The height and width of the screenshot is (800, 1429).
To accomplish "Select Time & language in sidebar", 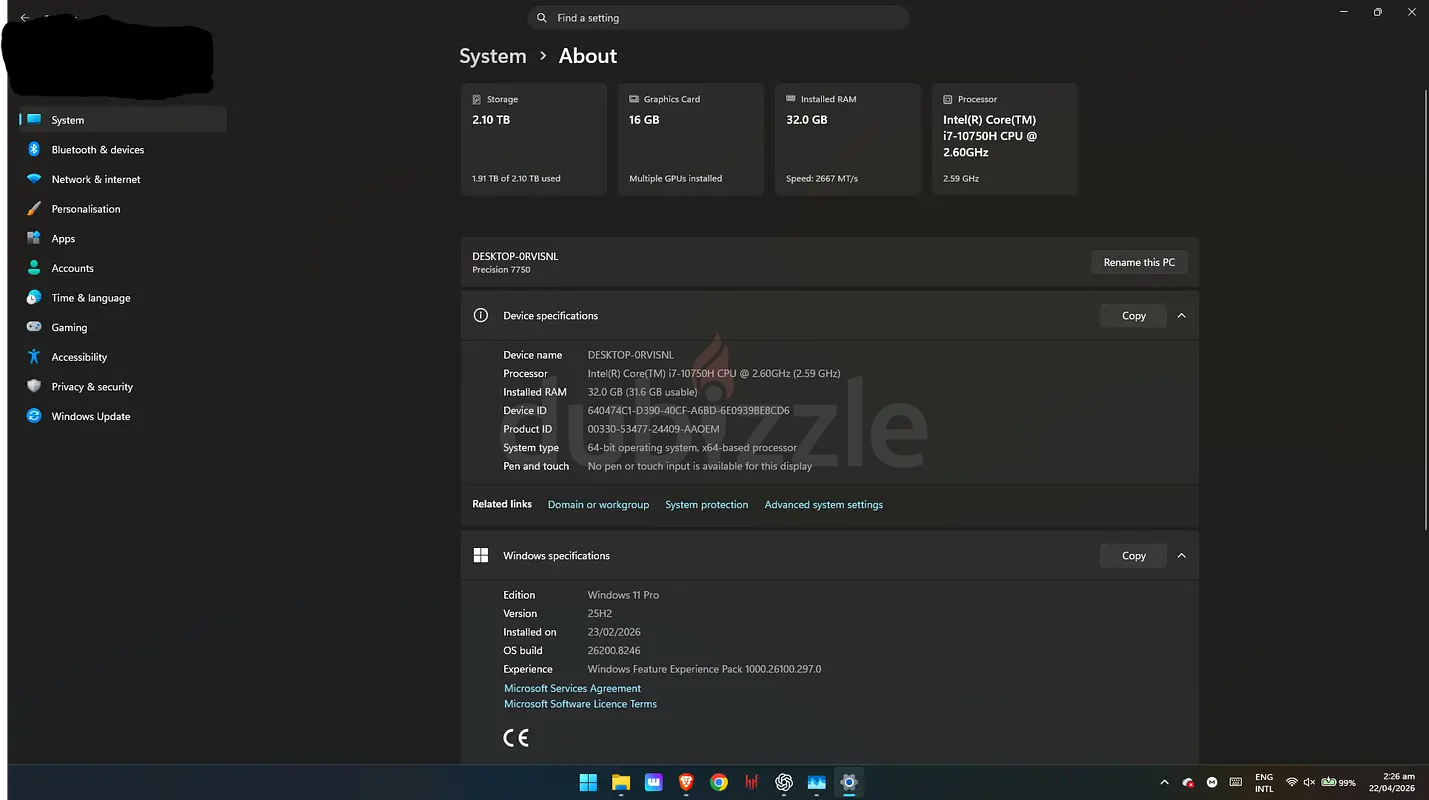I will tap(90, 298).
